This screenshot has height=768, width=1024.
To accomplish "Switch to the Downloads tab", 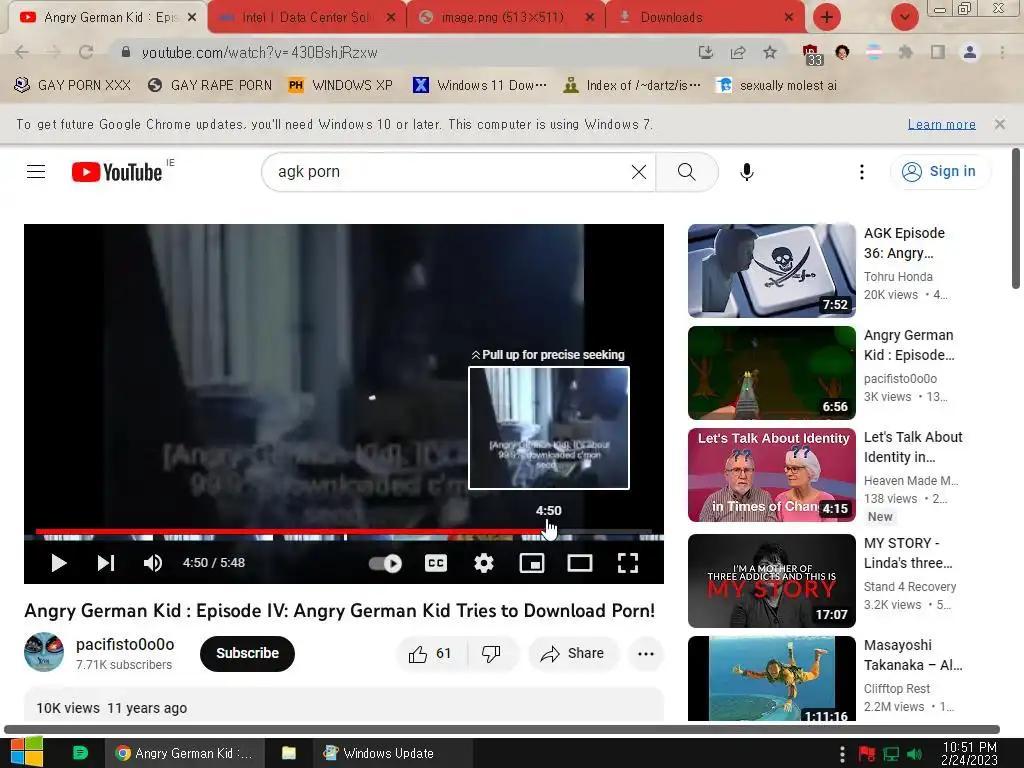I will coord(704,17).
